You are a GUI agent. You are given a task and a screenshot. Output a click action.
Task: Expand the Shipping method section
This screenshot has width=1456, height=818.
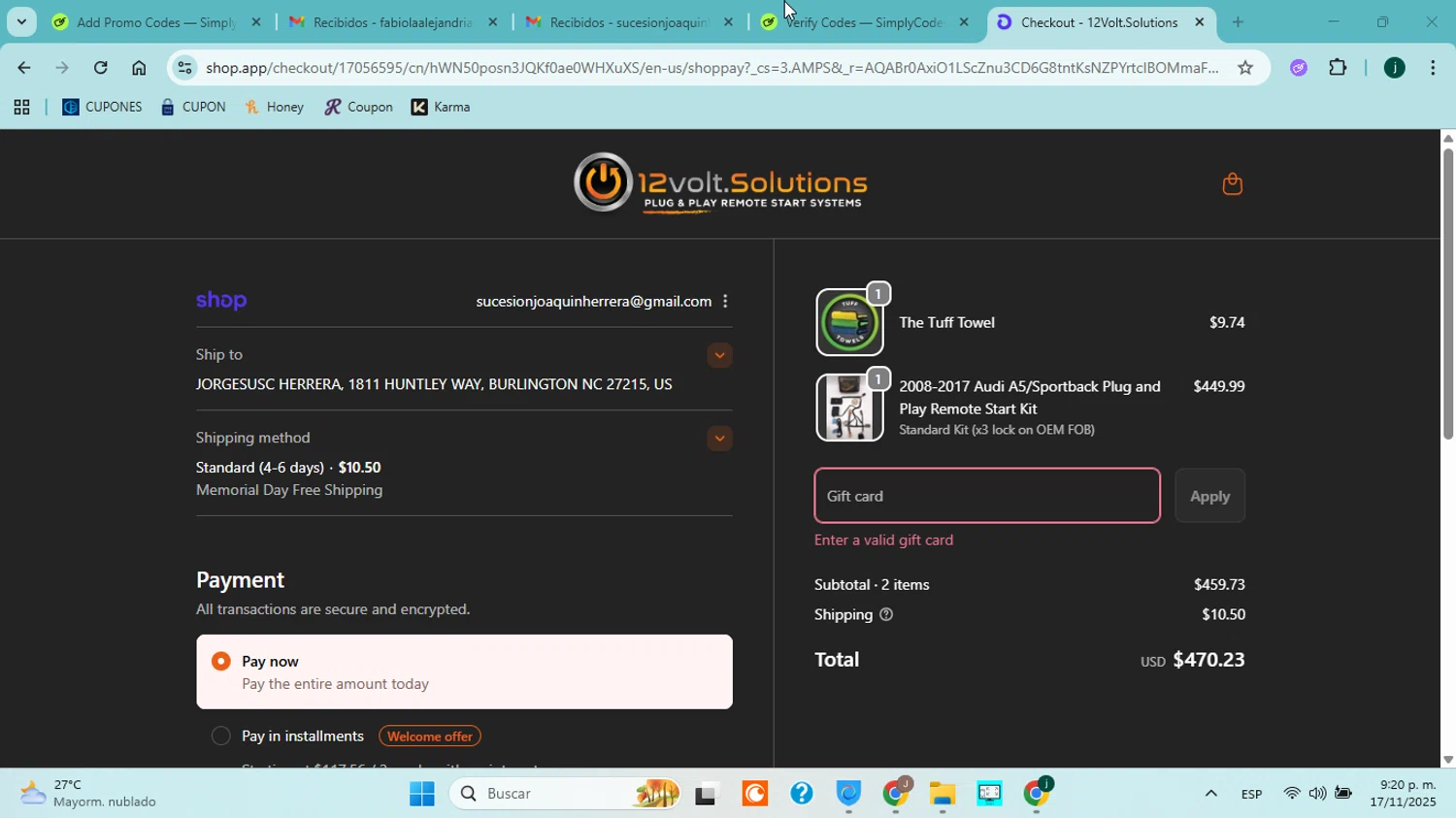pos(719,439)
